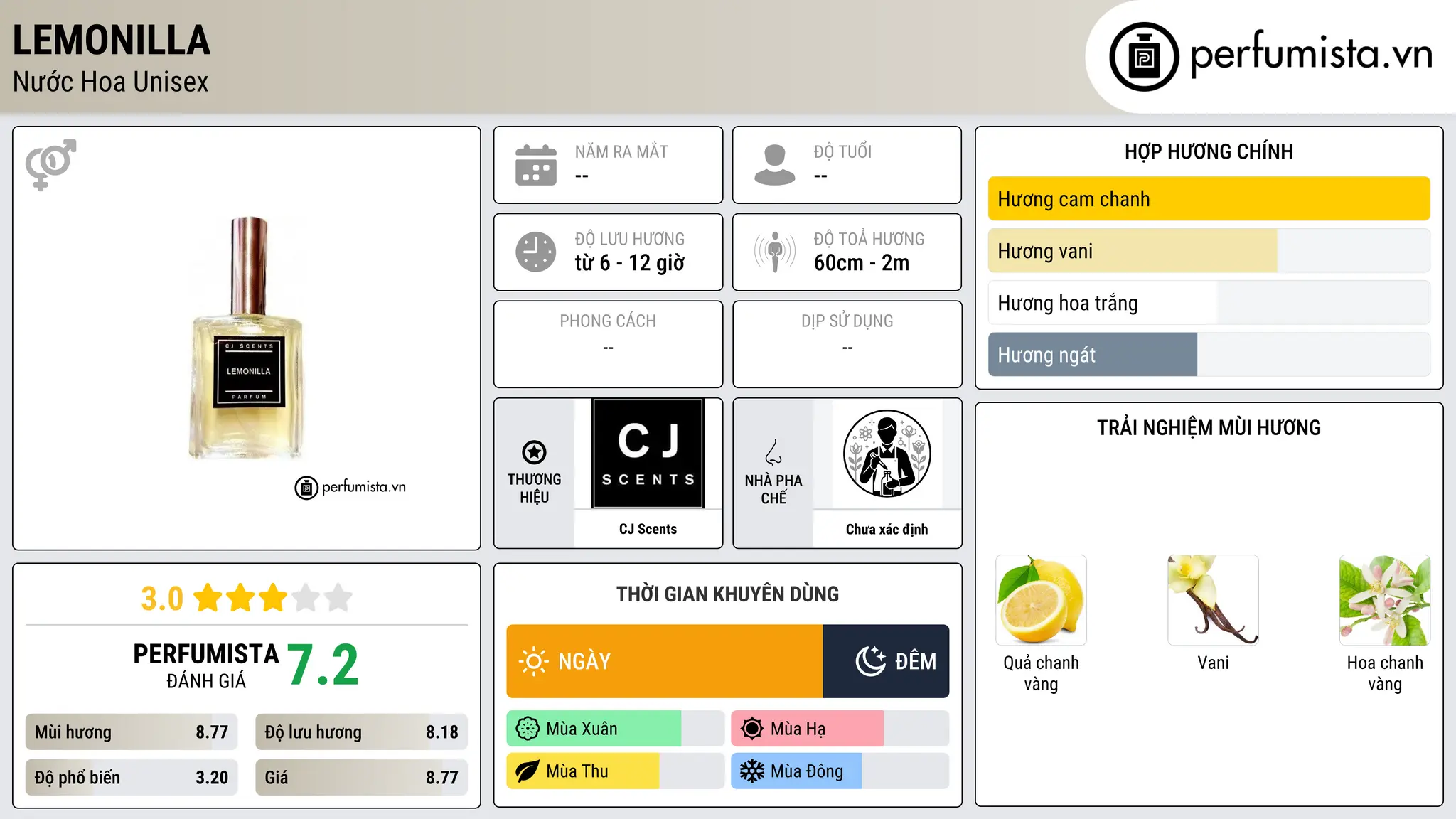Click the nose icon above Nhà pha chế
1456x819 pixels.
point(773,452)
